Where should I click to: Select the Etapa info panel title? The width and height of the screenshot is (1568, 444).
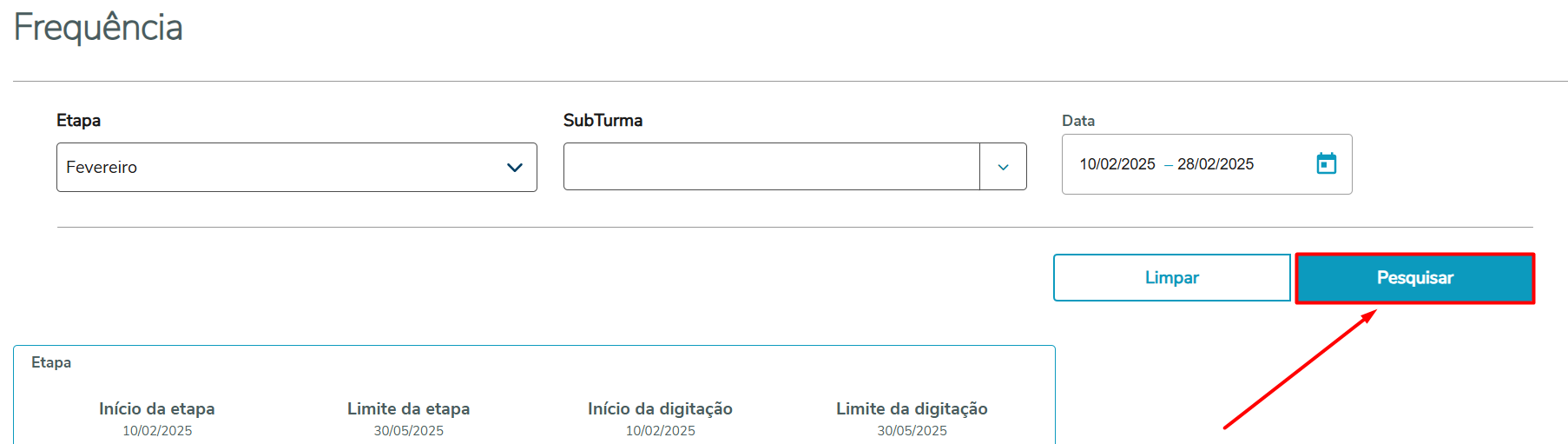(x=51, y=362)
